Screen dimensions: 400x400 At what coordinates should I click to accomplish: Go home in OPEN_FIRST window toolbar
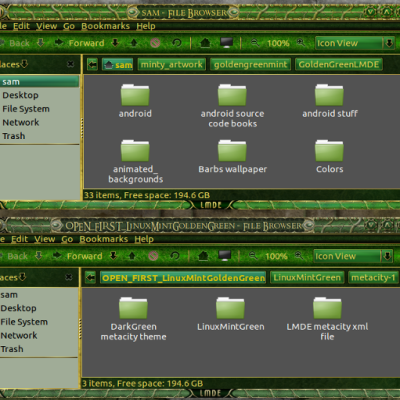(203, 256)
